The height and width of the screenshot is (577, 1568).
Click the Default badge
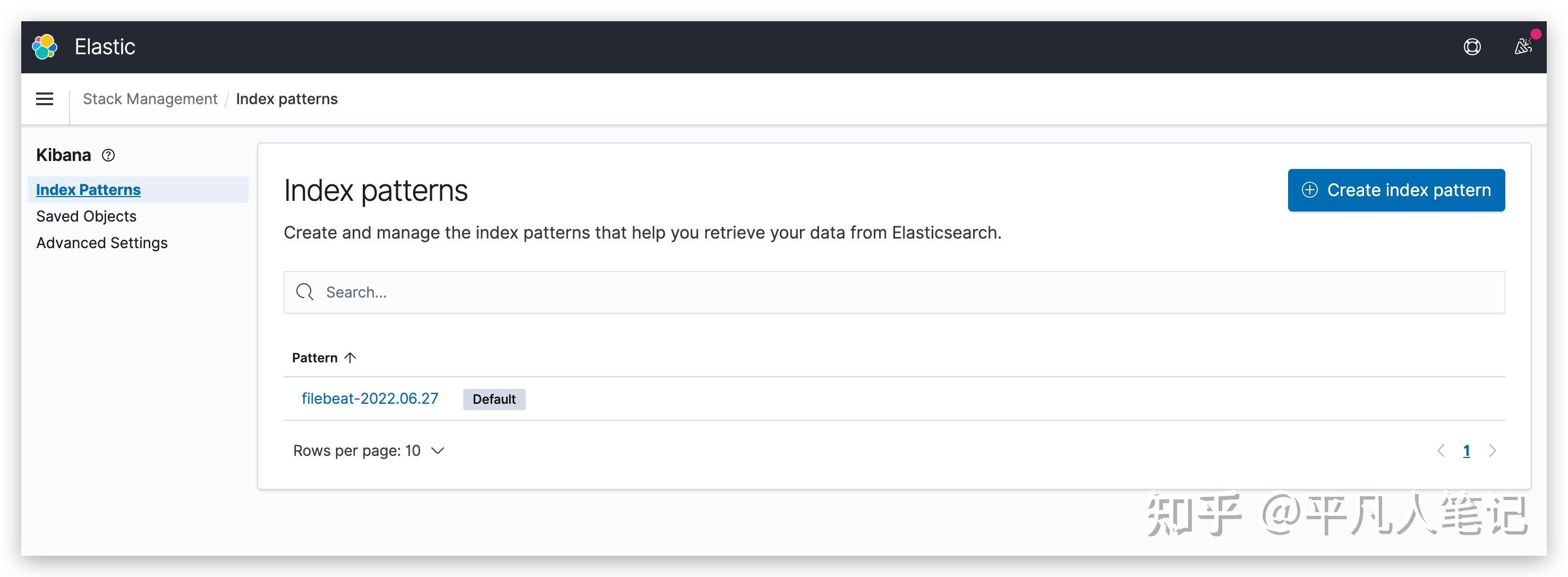[x=493, y=399]
